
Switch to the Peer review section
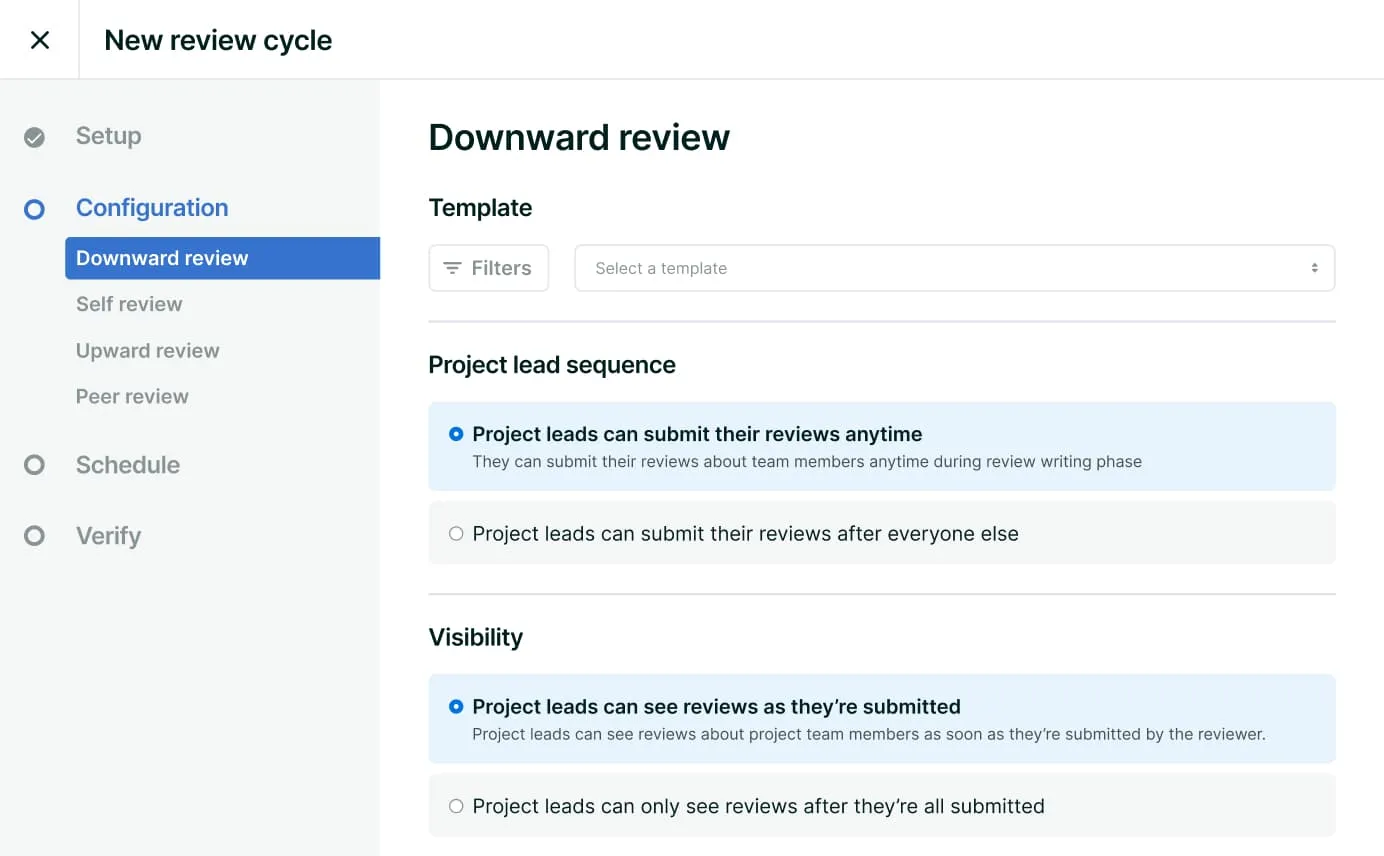(132, 396)
